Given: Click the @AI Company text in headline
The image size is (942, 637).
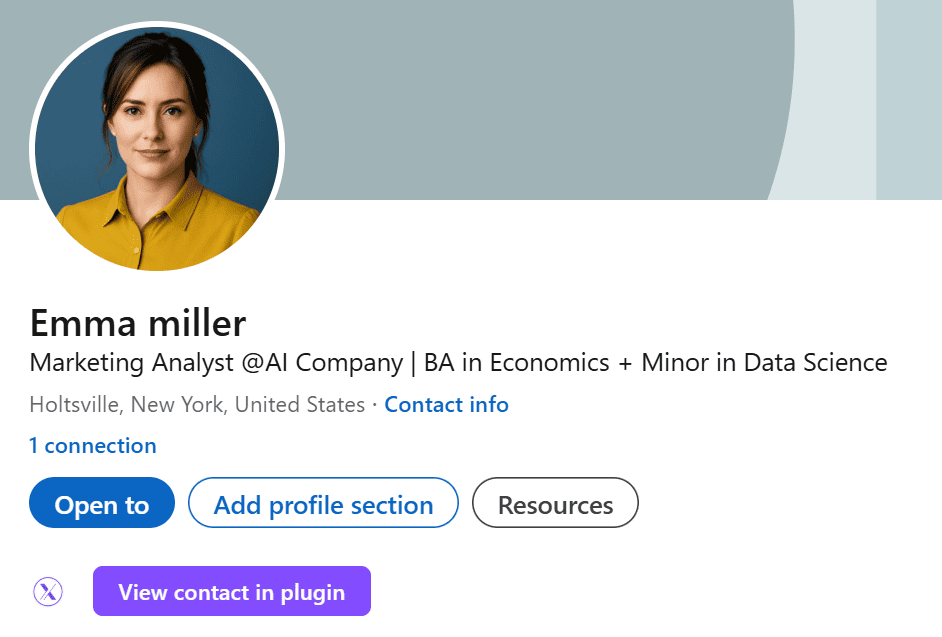Looking at the screenshot, I should [x=321, y=362].
